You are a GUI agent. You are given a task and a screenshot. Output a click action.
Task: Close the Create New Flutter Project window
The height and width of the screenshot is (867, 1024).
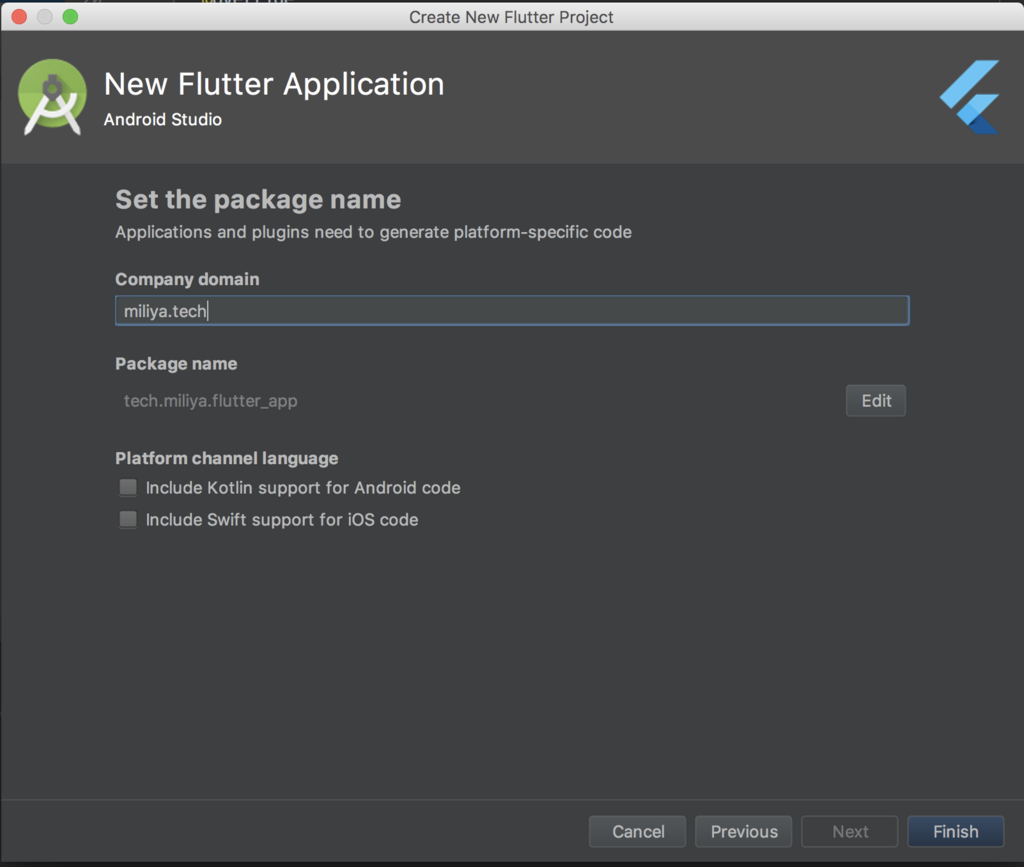pyautogui.click(x=19, y=17)
